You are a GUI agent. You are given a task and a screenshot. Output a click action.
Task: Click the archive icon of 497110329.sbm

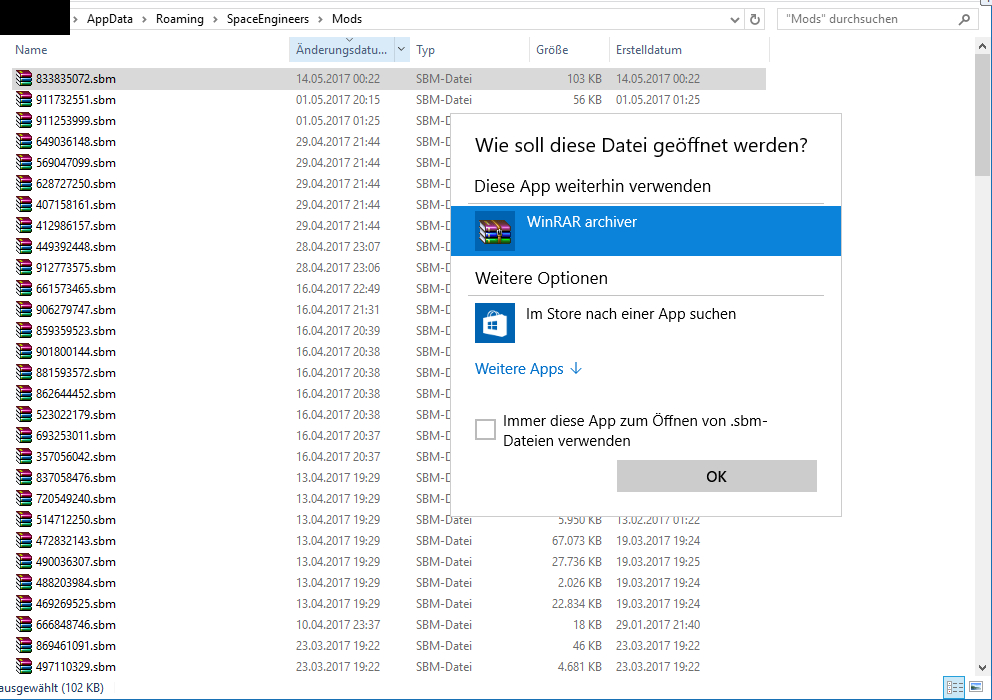pos(24,667)
